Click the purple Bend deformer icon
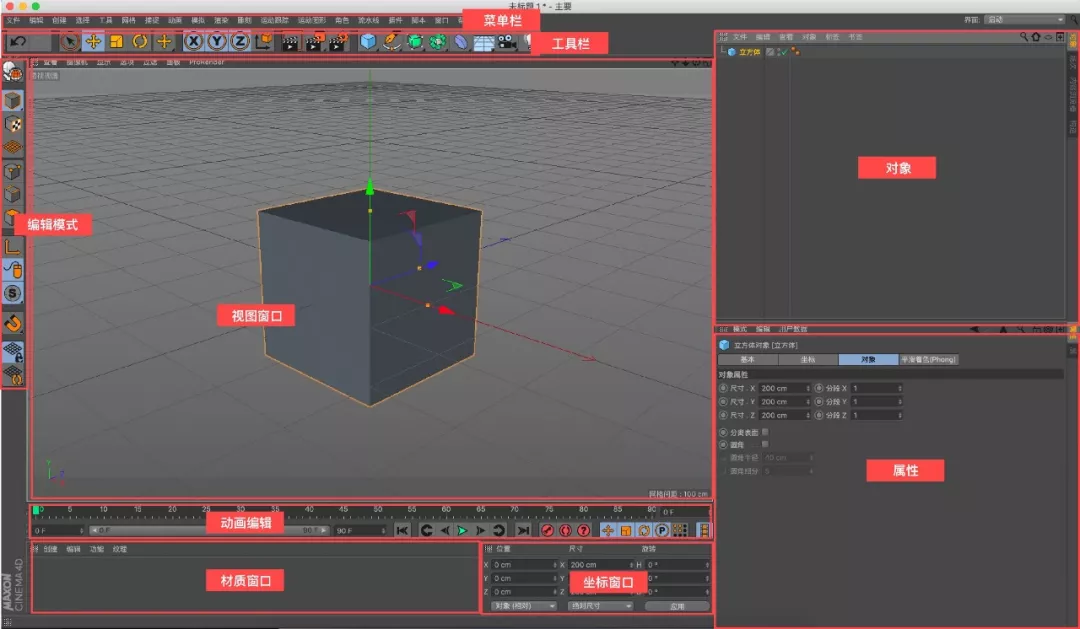This screenshot has width=1080, height=629. tap(461, 42)
